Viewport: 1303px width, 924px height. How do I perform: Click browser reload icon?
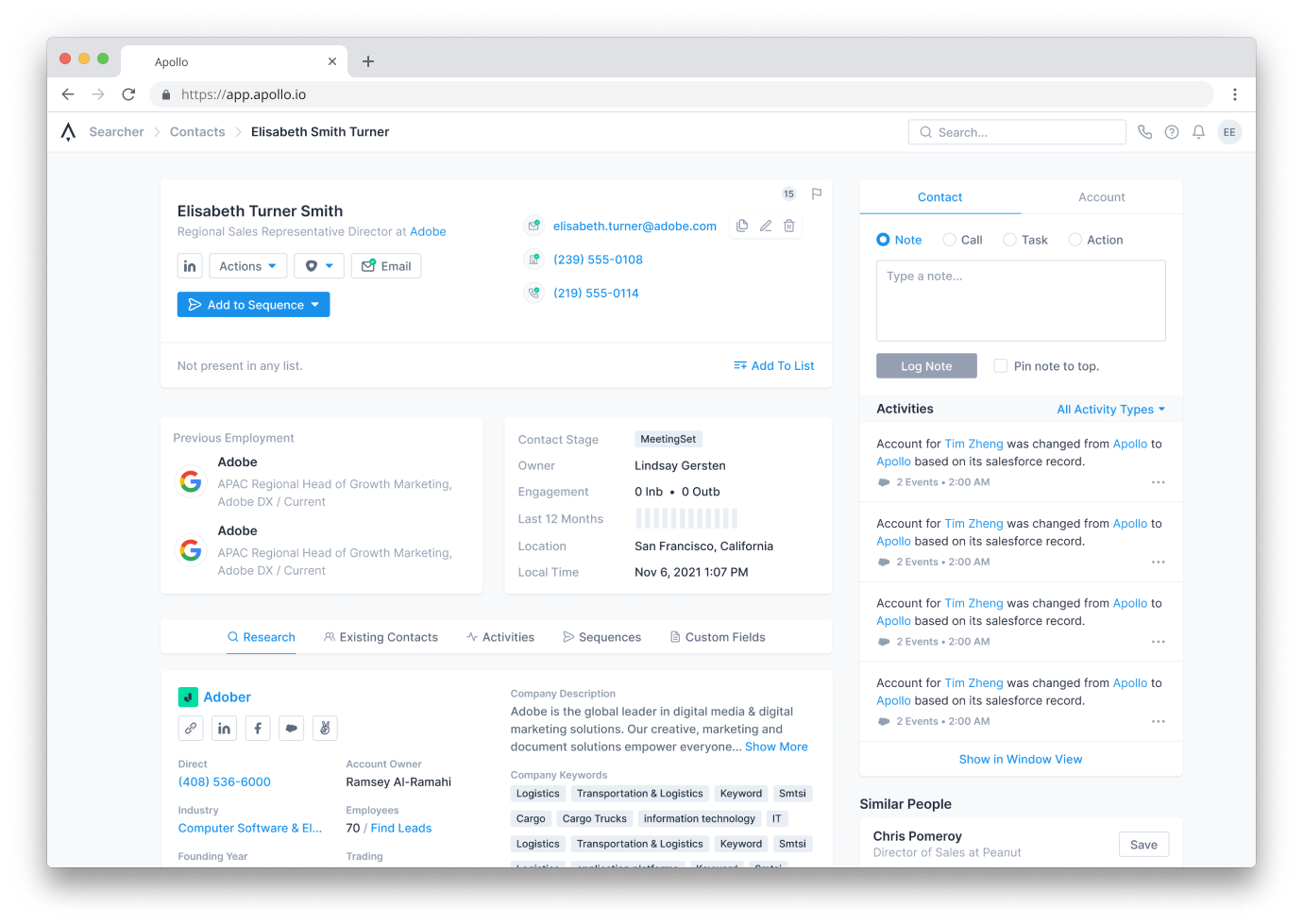(x=128, y=94)
